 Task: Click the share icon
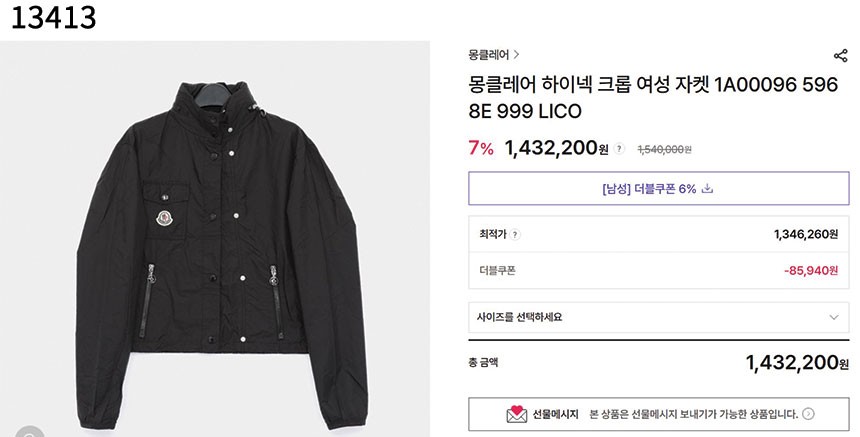(x=840, y=56)
